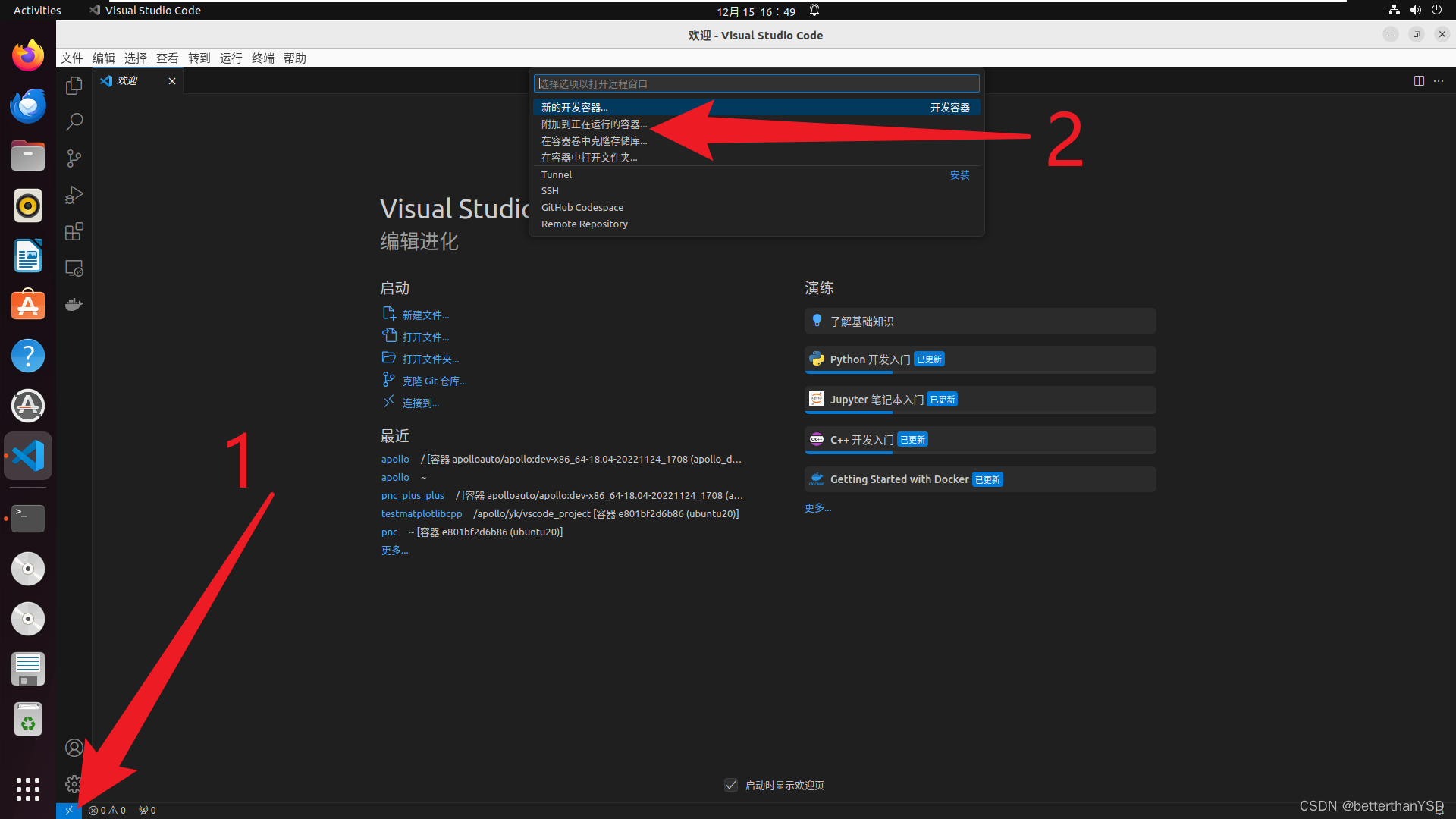Open the 终端 menu
The image size is (1456, 819).
[263, 58]
